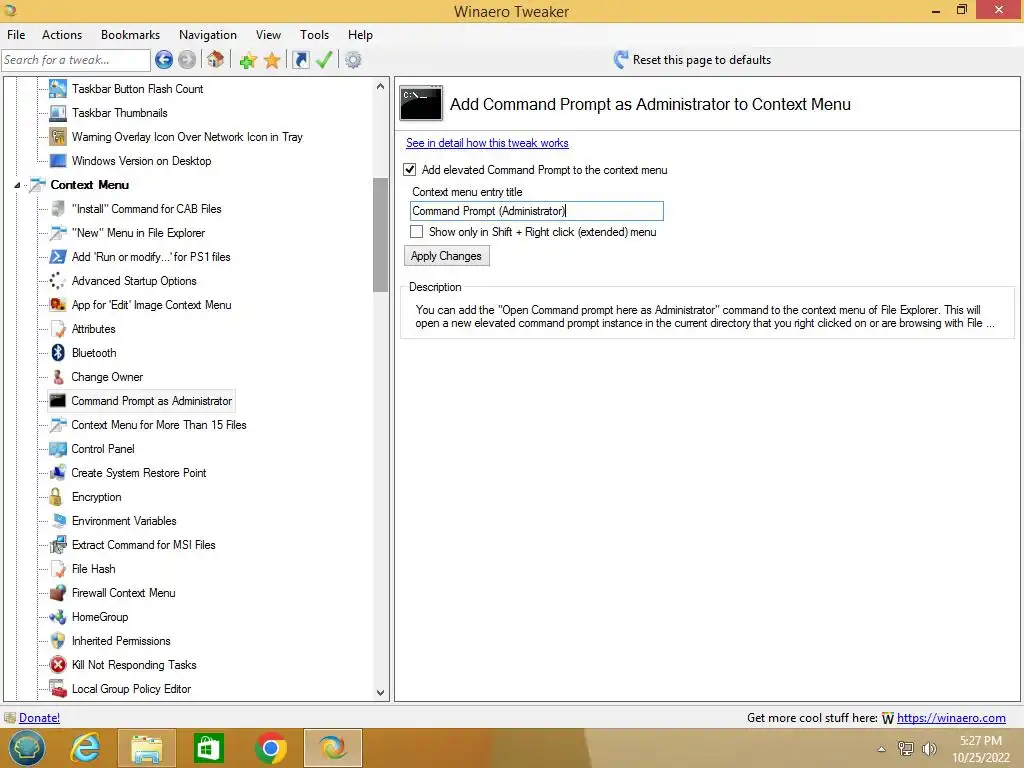Select the File Hash tree item
Viewport: 1024px width, 768px height.
(x=93, y=569)
